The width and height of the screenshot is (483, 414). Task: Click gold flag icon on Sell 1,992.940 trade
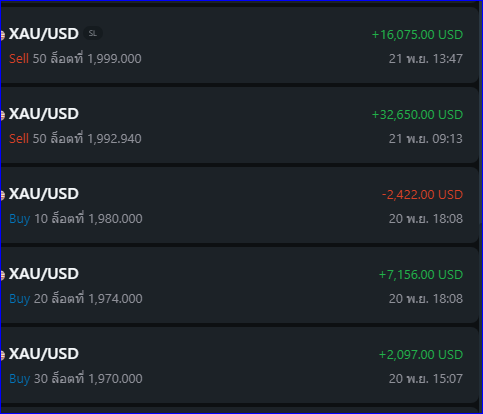click(x=2, y=115)
